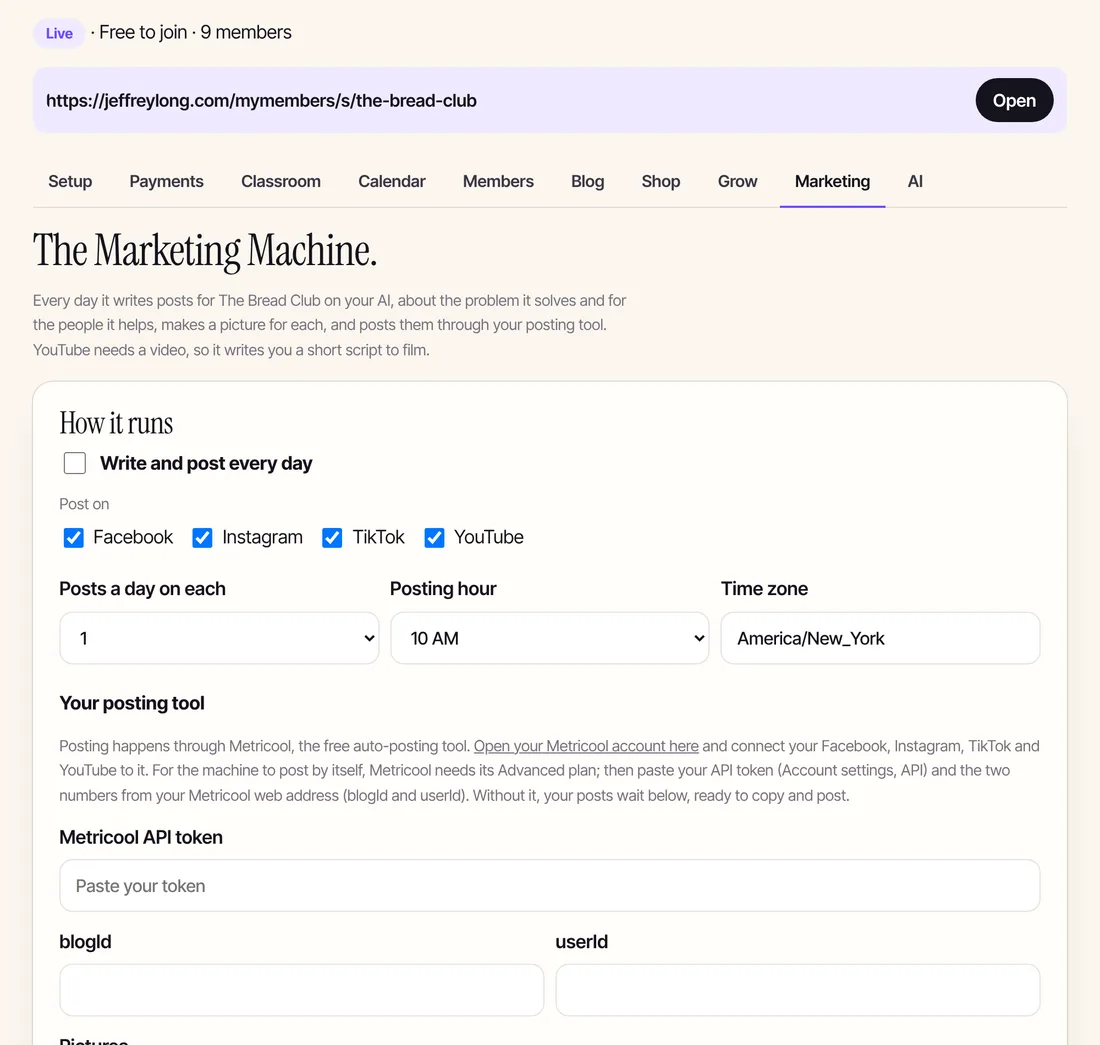Click the bread-club community URL
This screenshot has width=1100, height=1045.
[261, 101]
